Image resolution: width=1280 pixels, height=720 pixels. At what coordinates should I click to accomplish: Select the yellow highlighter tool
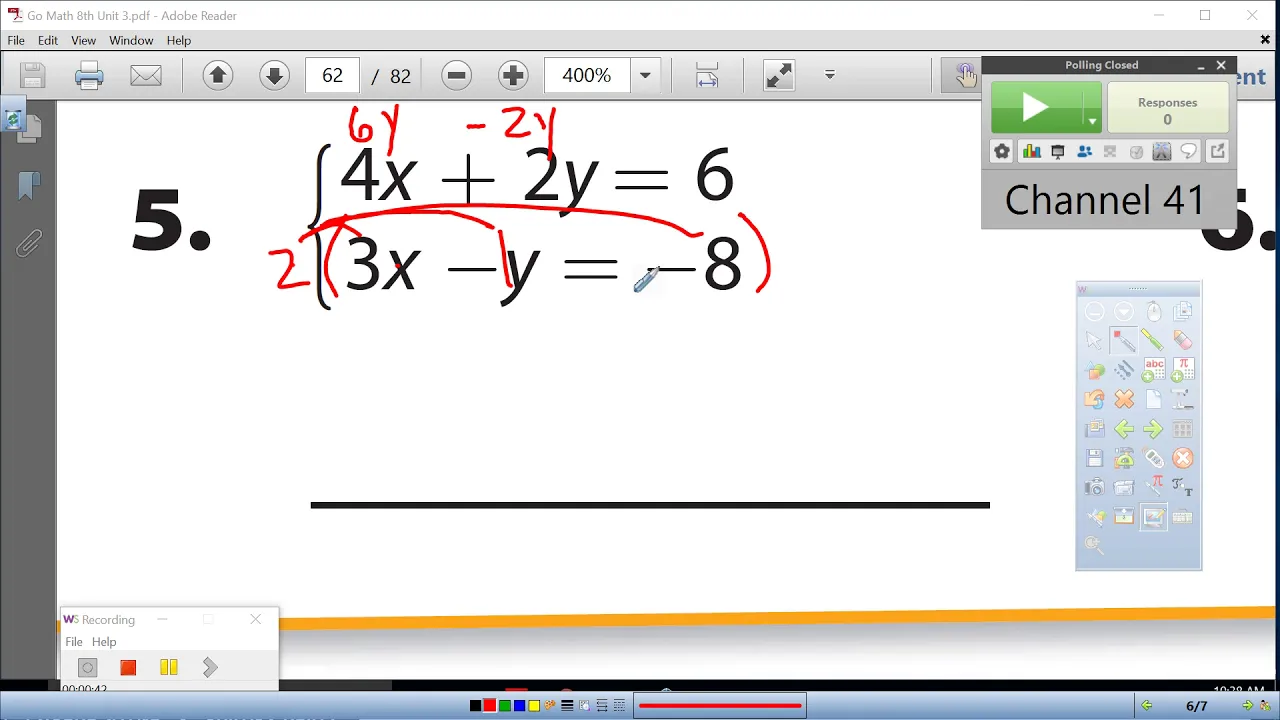[1153, 341]
